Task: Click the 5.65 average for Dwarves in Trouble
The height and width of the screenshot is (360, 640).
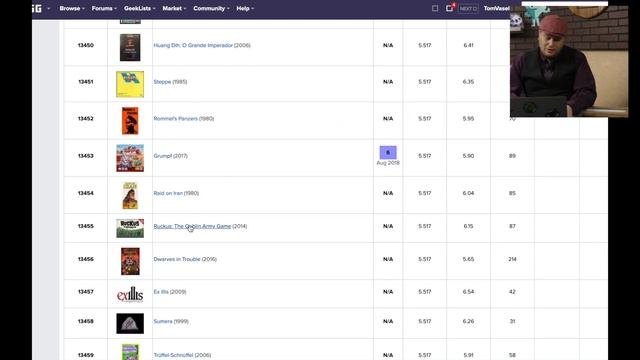Action: tap(468, 259)
